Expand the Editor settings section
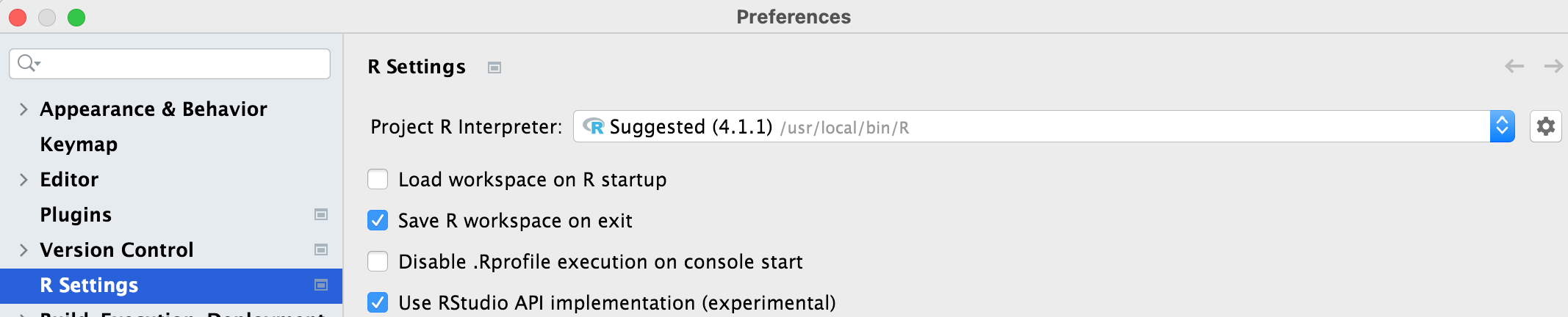The width and height of the screenshot is (1568, 317). pos(24,180)
